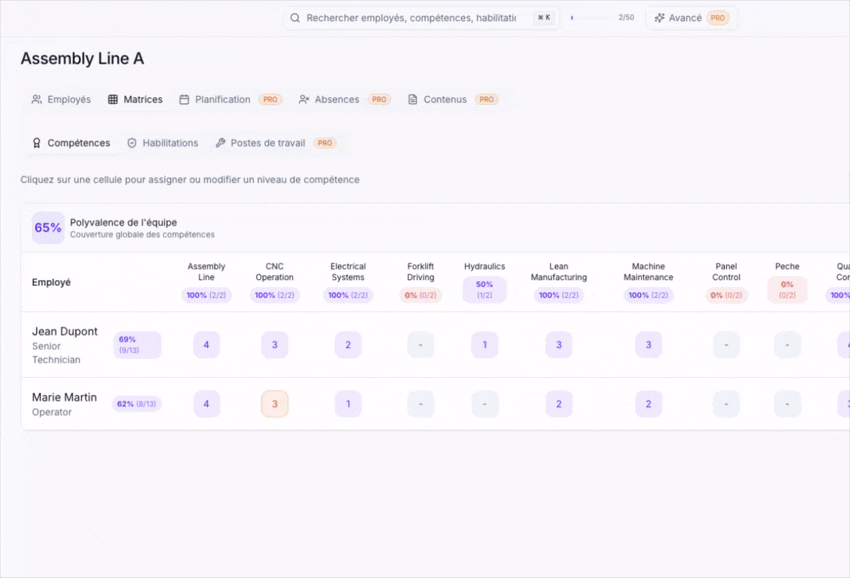Click the Matrices grid icon
Image resolution: width=850 pixels, height=578 pixels.
[113, 100]
